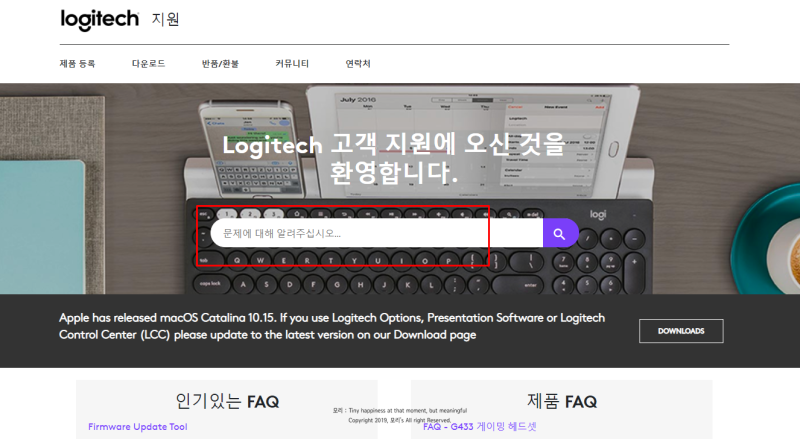
Task: Open the Firmware Update Tool link
Action: pyautogui.click(x=138, y=427)
